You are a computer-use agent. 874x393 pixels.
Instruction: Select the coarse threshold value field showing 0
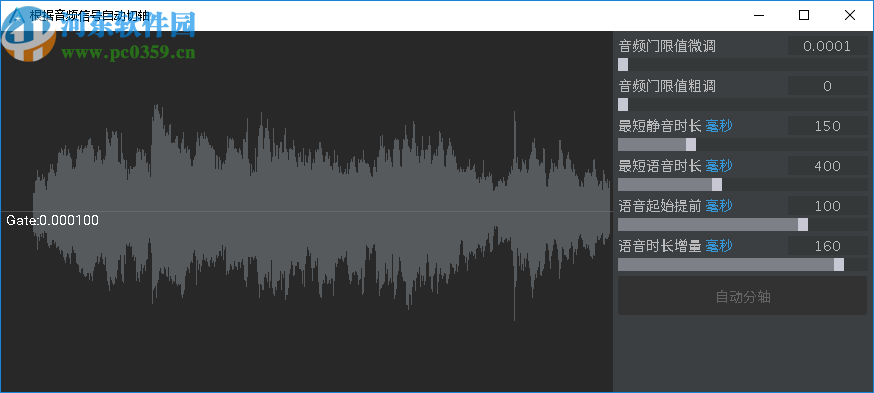(x=827, y=86)
